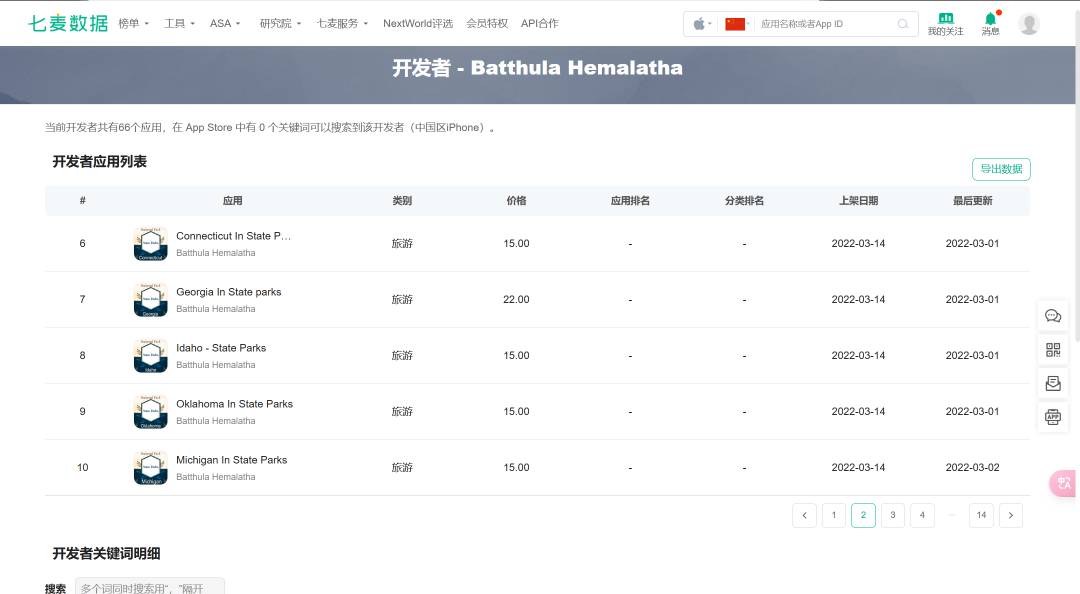This screenshot has height=594, width=1080.
Task: Click price 22.00 in Georgia row
Action: [517, 300]
